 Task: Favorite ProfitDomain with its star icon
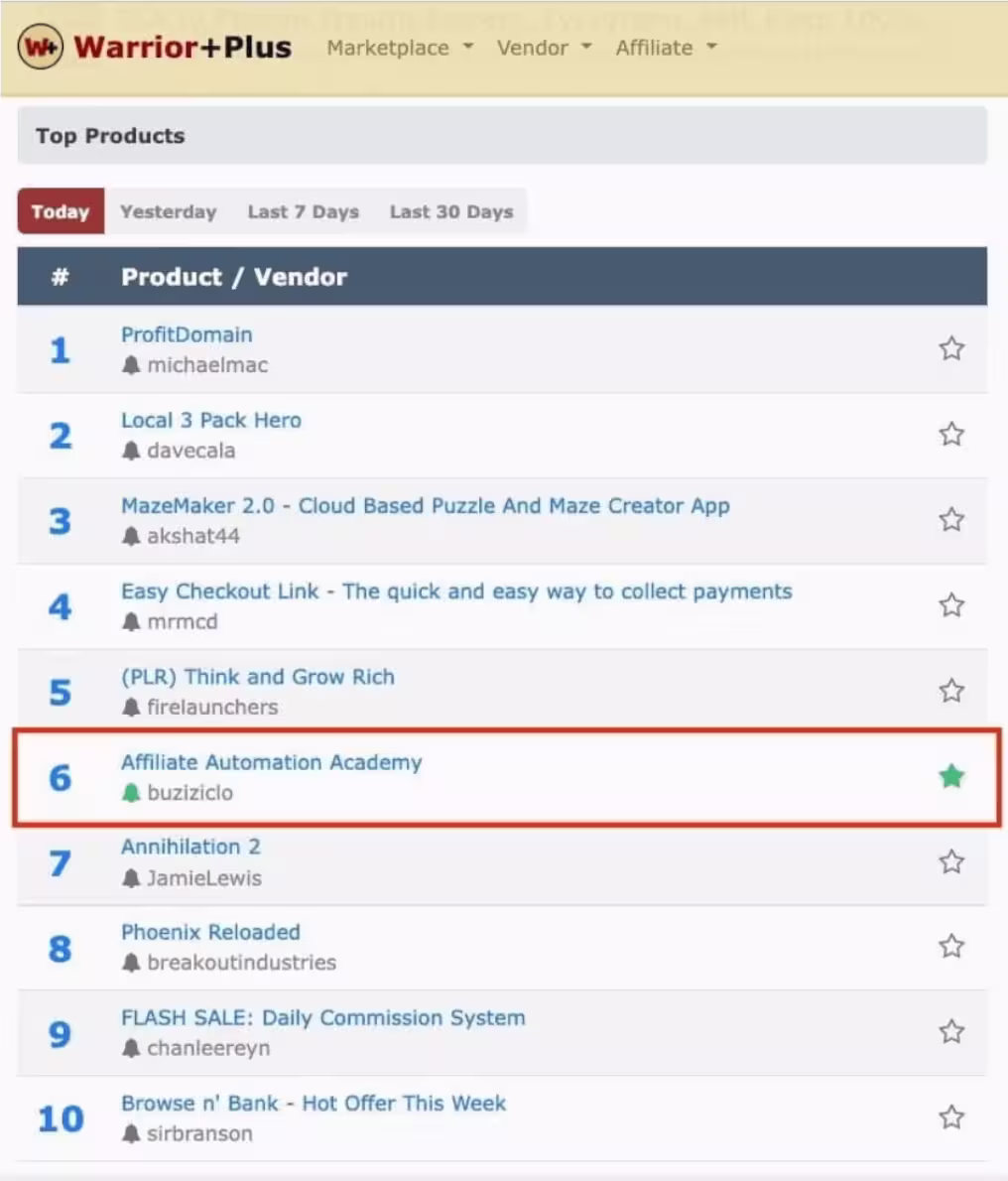click(x=951, y=348)
